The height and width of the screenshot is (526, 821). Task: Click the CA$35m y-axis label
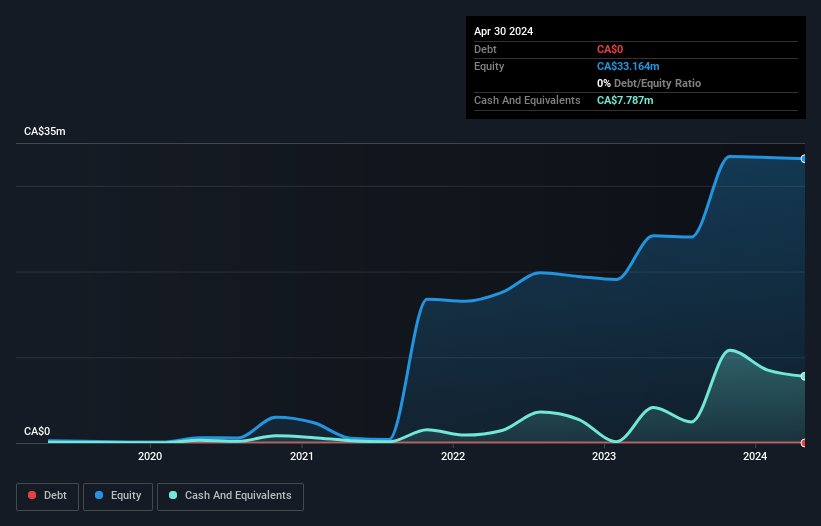point(45,131)
